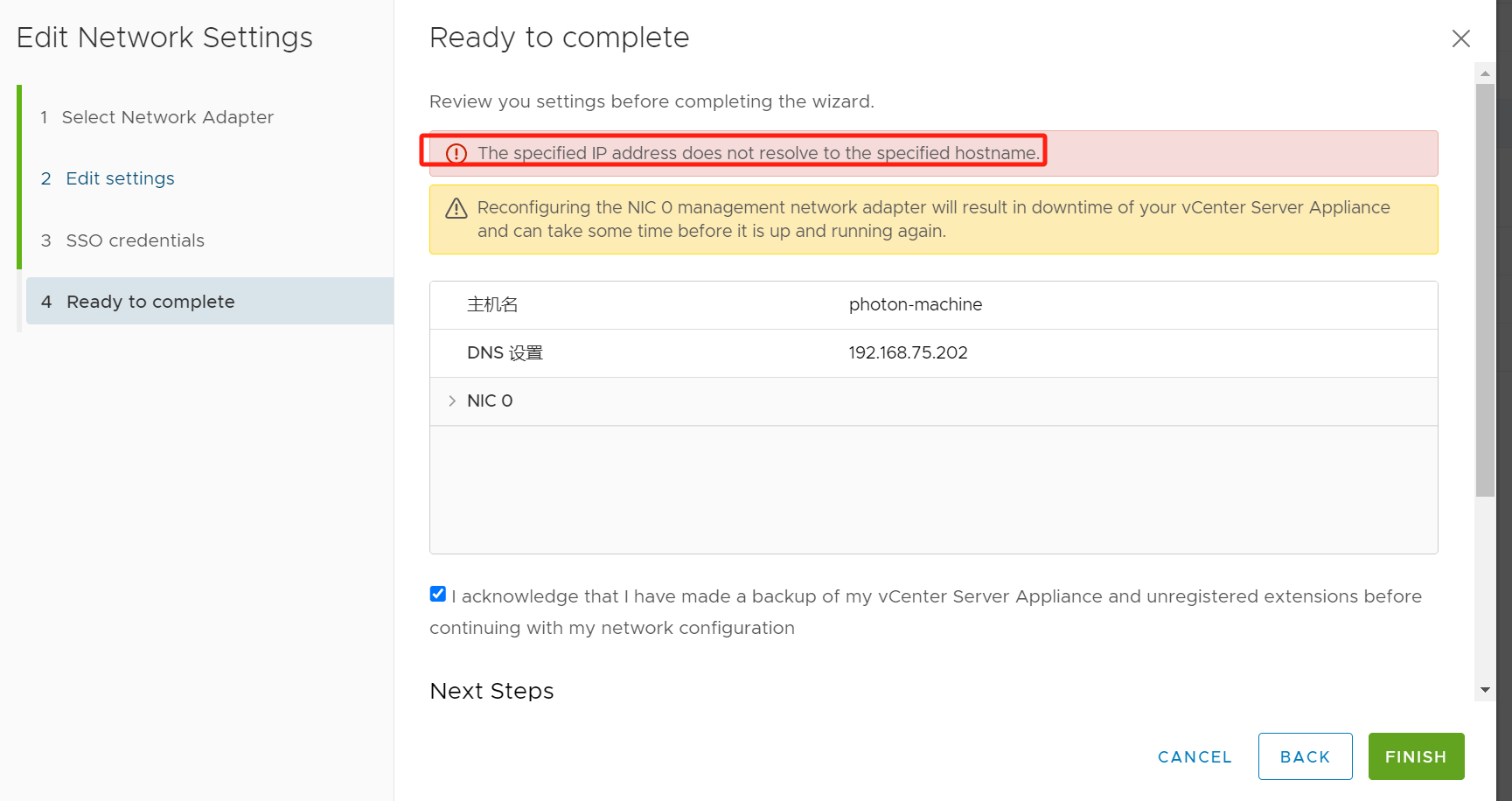Viewport: 1512px width, 801px height.
Task: Click the FINISH button
Action: (x=1416, y=756)
